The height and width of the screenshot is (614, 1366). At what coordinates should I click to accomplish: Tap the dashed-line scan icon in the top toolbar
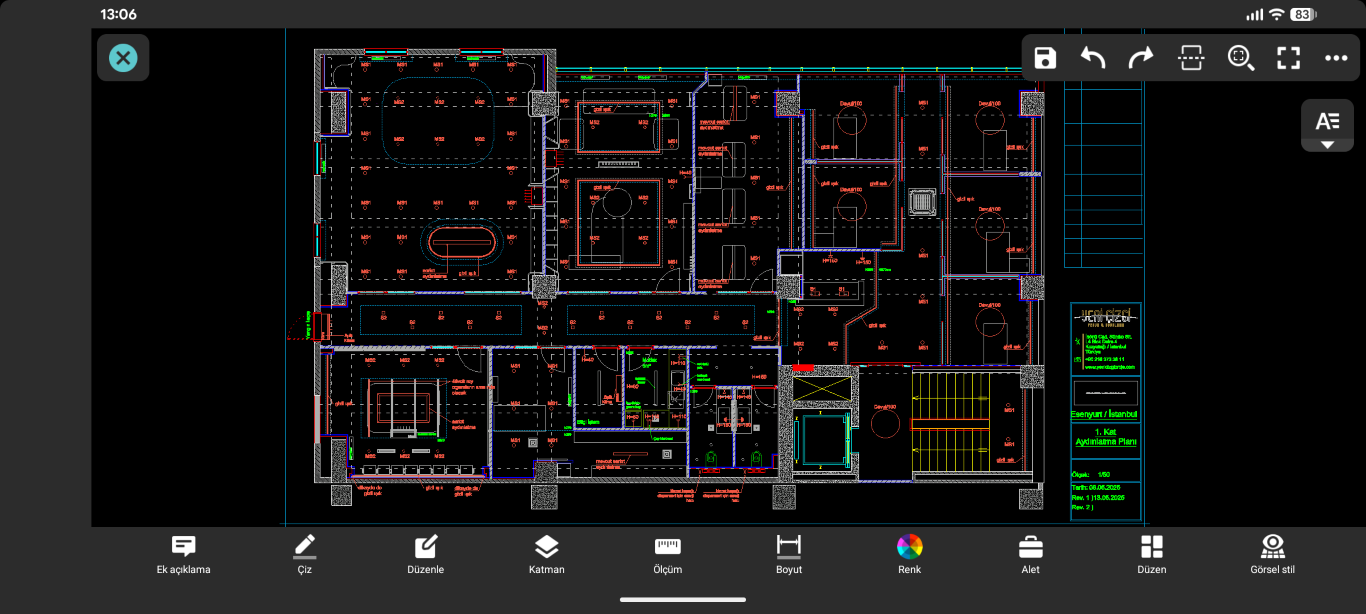pos(1191,58)
